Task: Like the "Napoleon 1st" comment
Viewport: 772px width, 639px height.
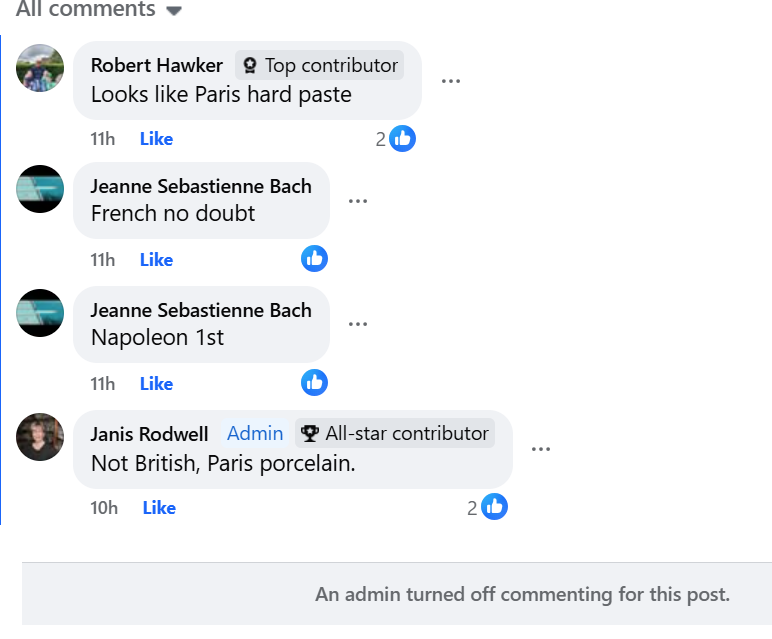Action: click(x=156, y=384)
